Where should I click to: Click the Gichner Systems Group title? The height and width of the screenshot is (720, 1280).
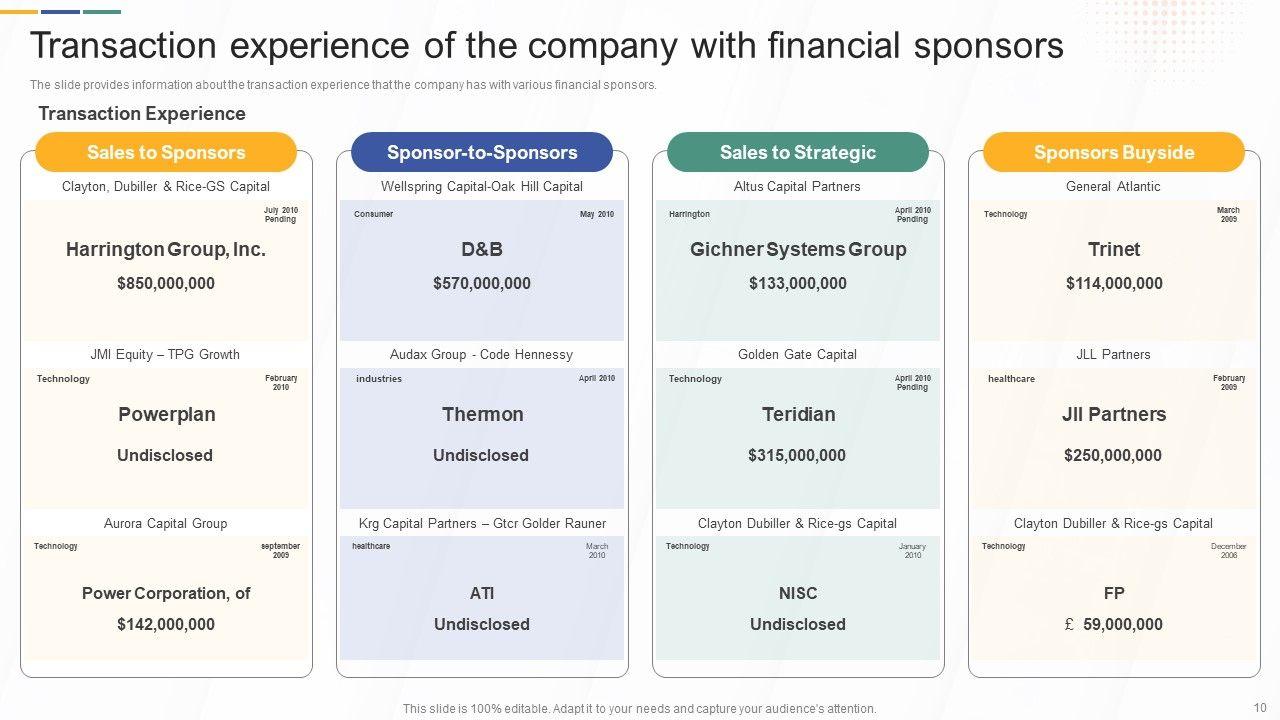[x=798, y=249]
